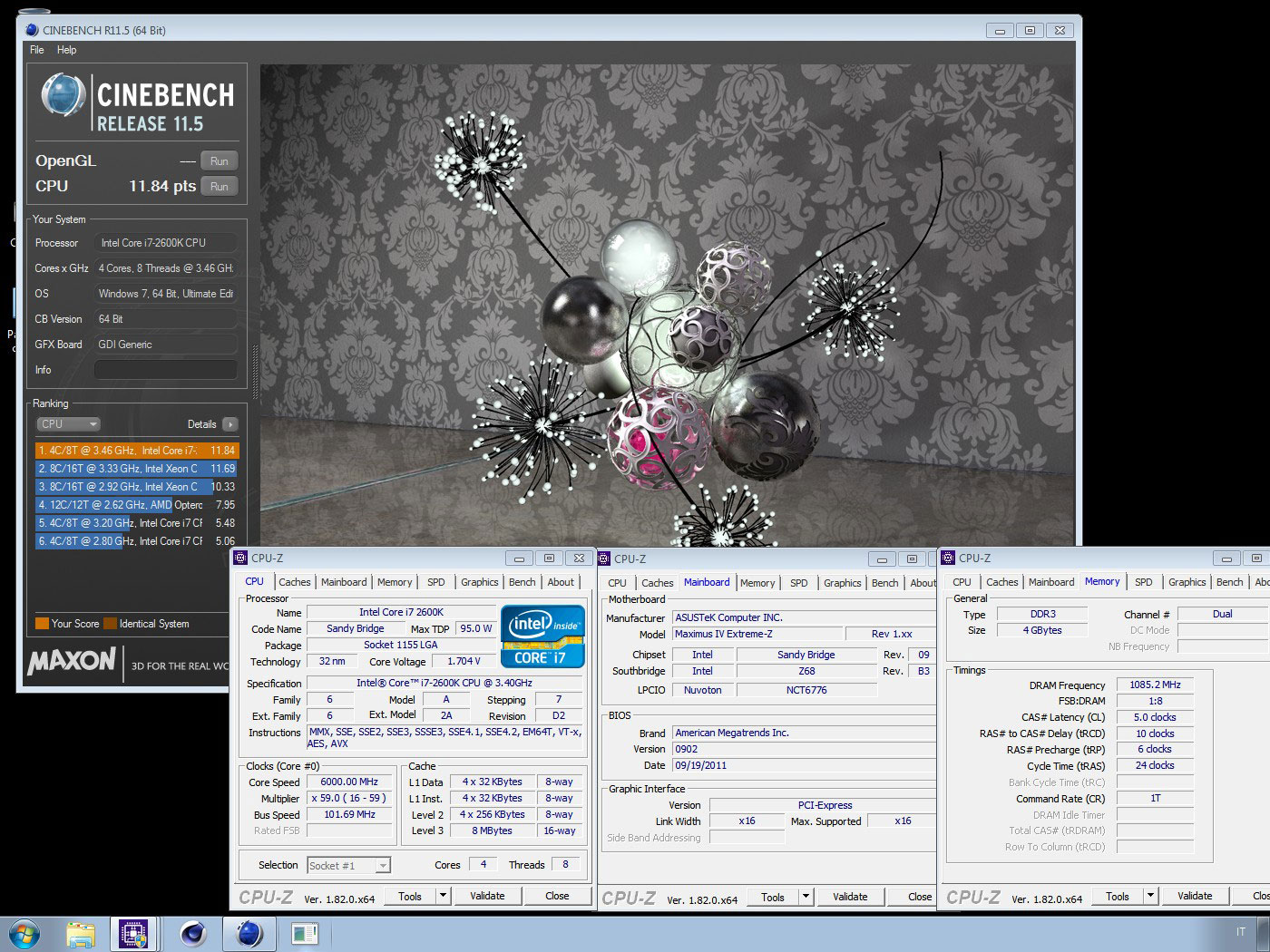Open Bench tab in Mainboard CPU-Z window
This screenshot has width=1270, height=952.
click(x=885, y=583)
